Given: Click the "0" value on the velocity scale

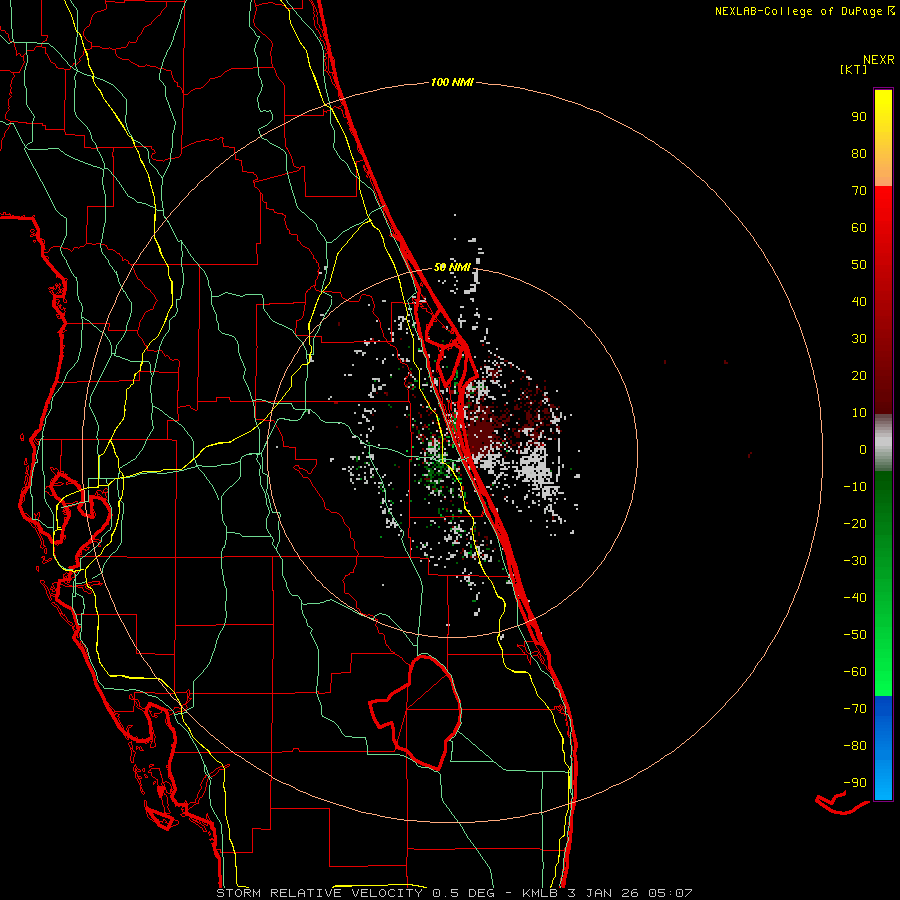Looking at the screenshot, I should (x=863, y=449).
